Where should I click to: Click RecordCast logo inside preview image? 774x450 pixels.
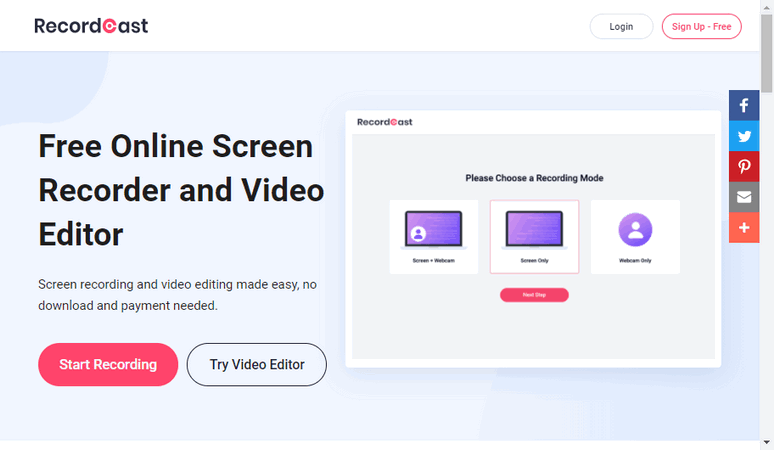coord(385,122)
